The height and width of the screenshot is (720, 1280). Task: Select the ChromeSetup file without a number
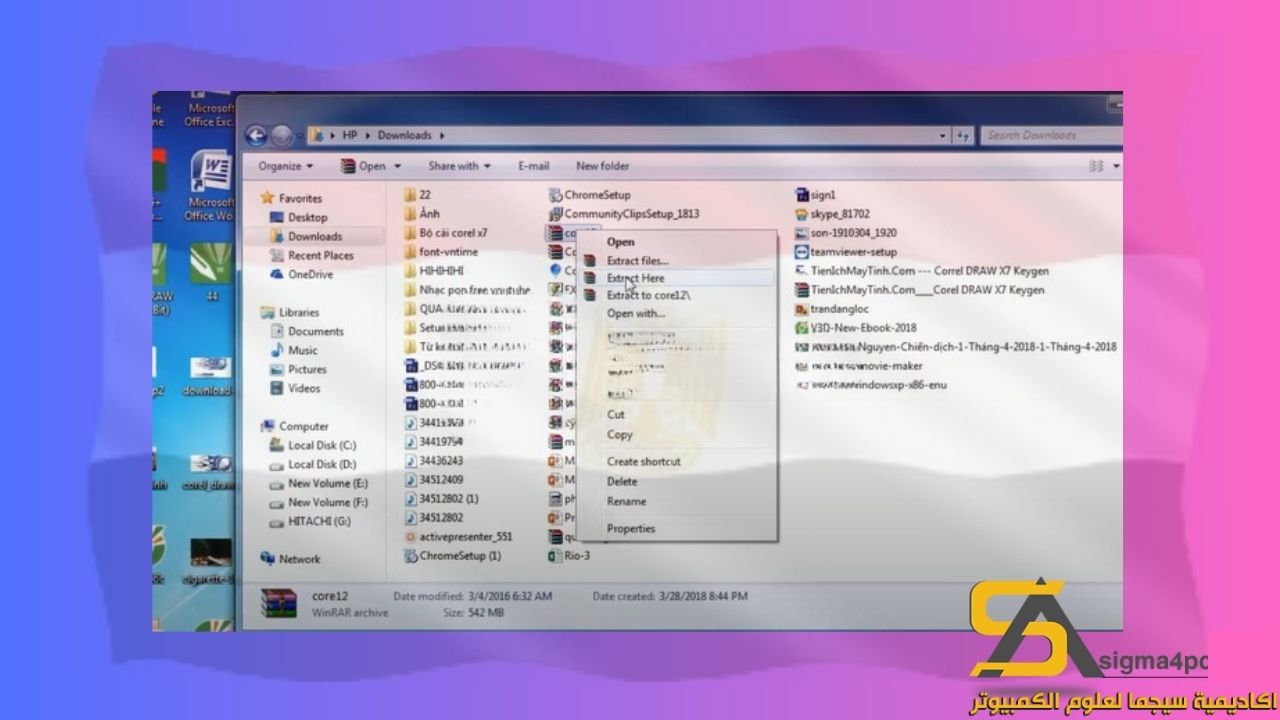590,195
